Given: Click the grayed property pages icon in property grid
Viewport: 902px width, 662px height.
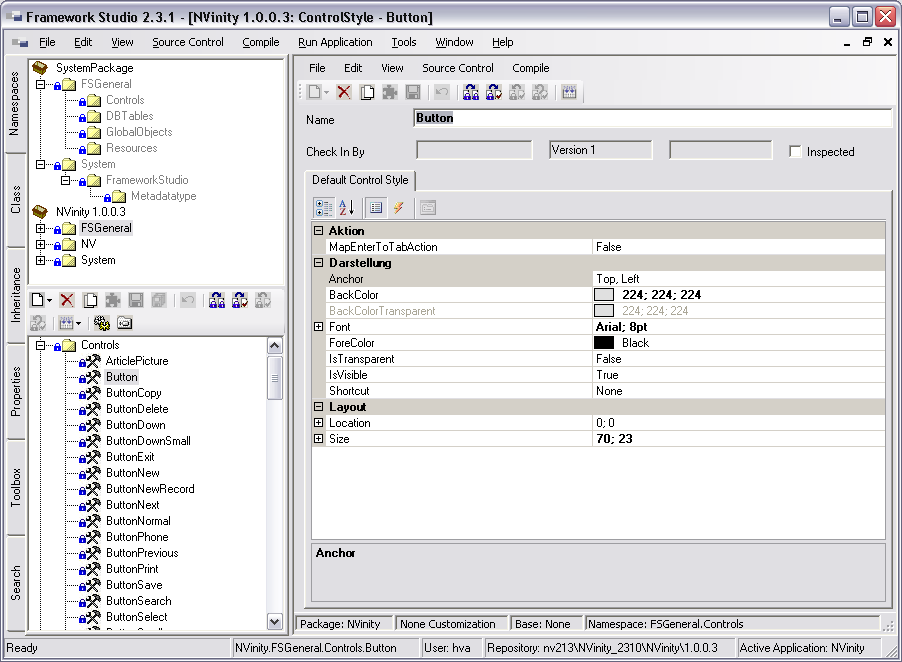Looking at the screenshot, I should coord(427,208).
